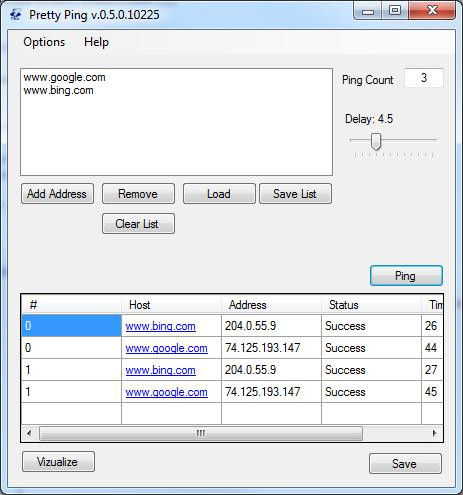The width and height of the screenshot is (463, 495).
Task: Click the Vizualize button
Action: (58, 462)
